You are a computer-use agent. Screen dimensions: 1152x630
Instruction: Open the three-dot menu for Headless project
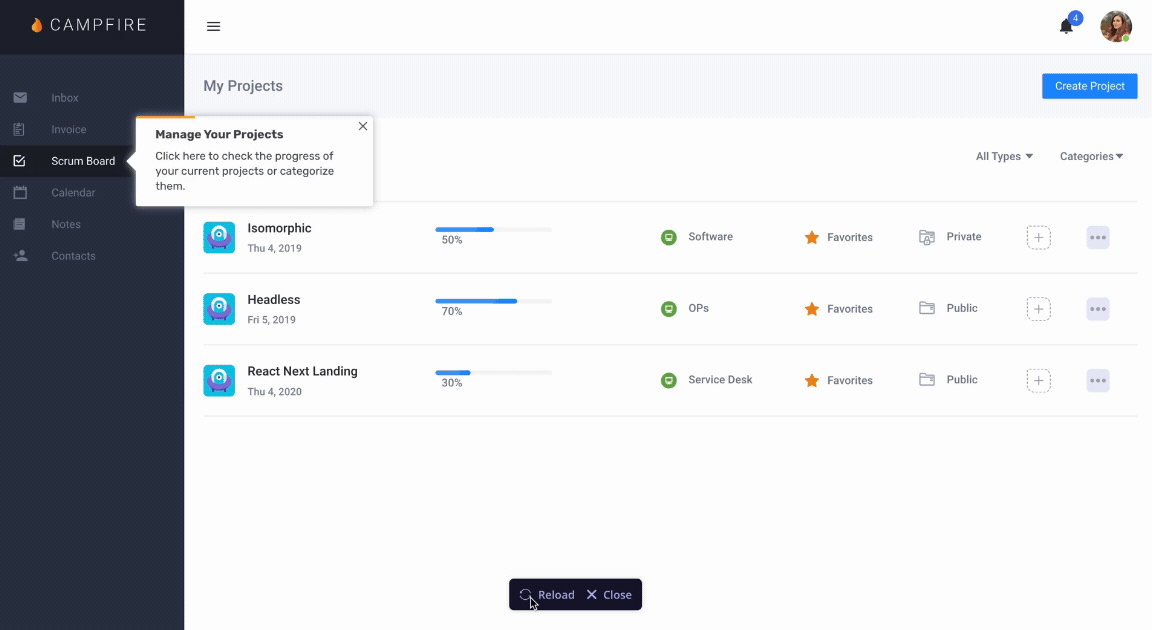1097,308
